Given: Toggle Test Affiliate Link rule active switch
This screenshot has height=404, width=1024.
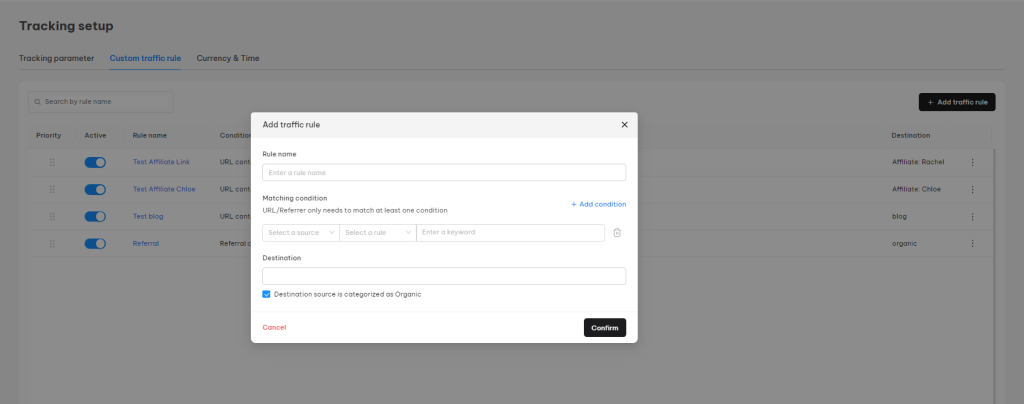Looking at the screenshot, I should (95, 162).
